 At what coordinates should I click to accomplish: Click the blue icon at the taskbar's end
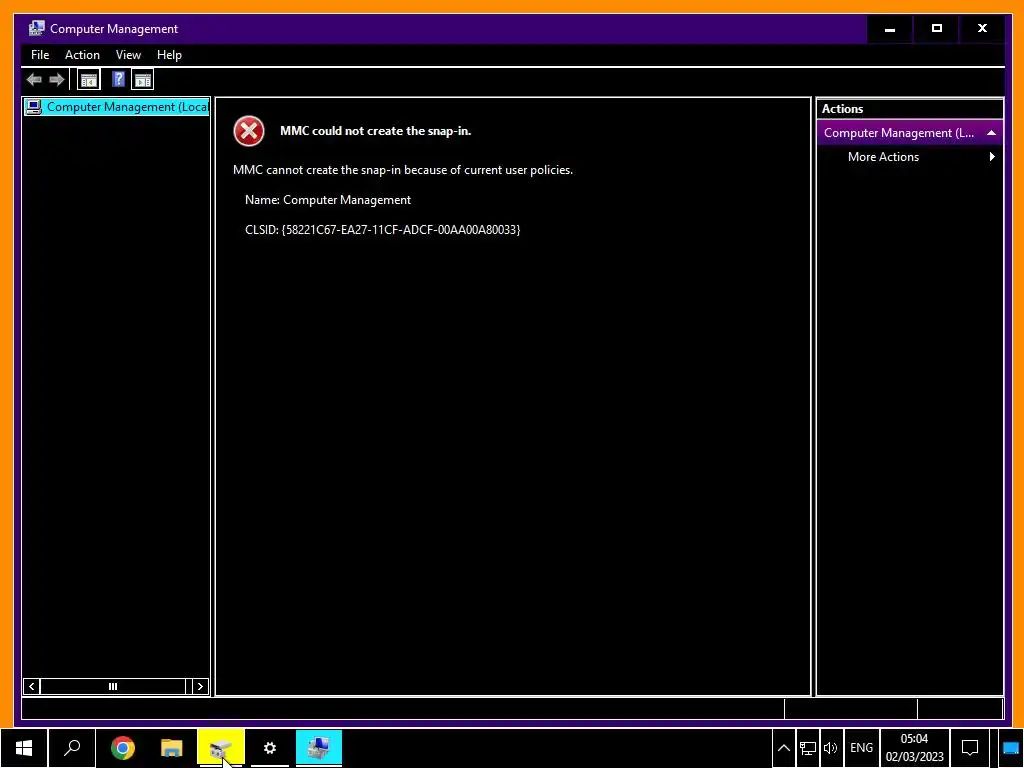[1010, 748]
